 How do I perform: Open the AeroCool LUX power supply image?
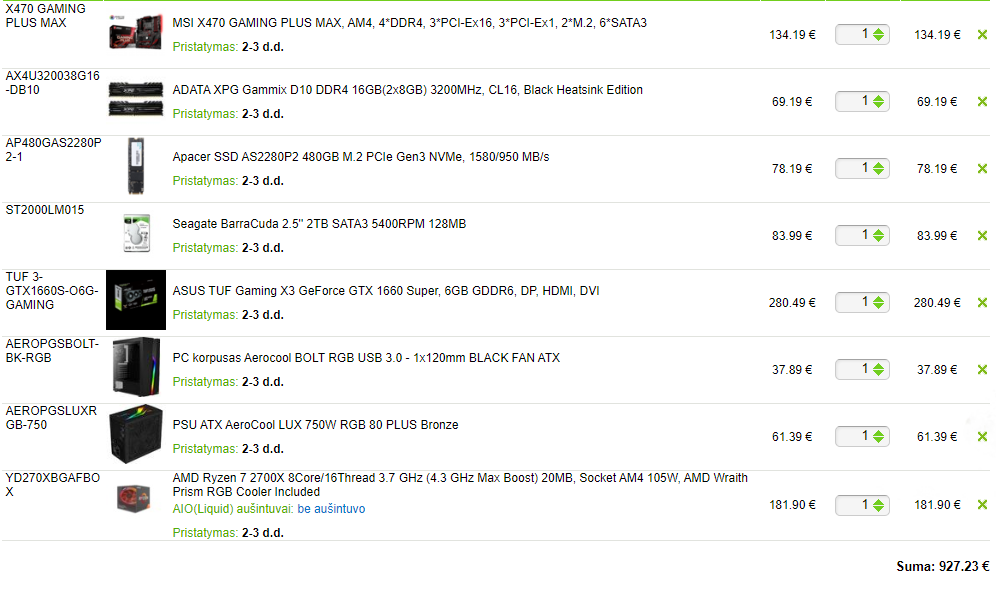pos(136,434)
